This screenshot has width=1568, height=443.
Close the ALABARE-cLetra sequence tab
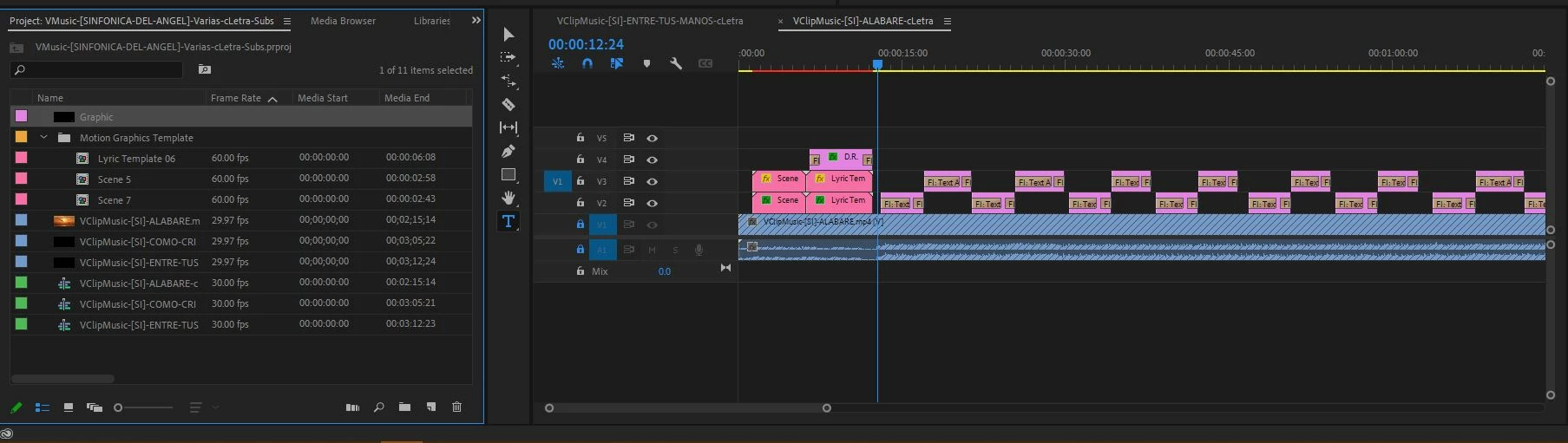pyautogui.click(x=780, y=21)
